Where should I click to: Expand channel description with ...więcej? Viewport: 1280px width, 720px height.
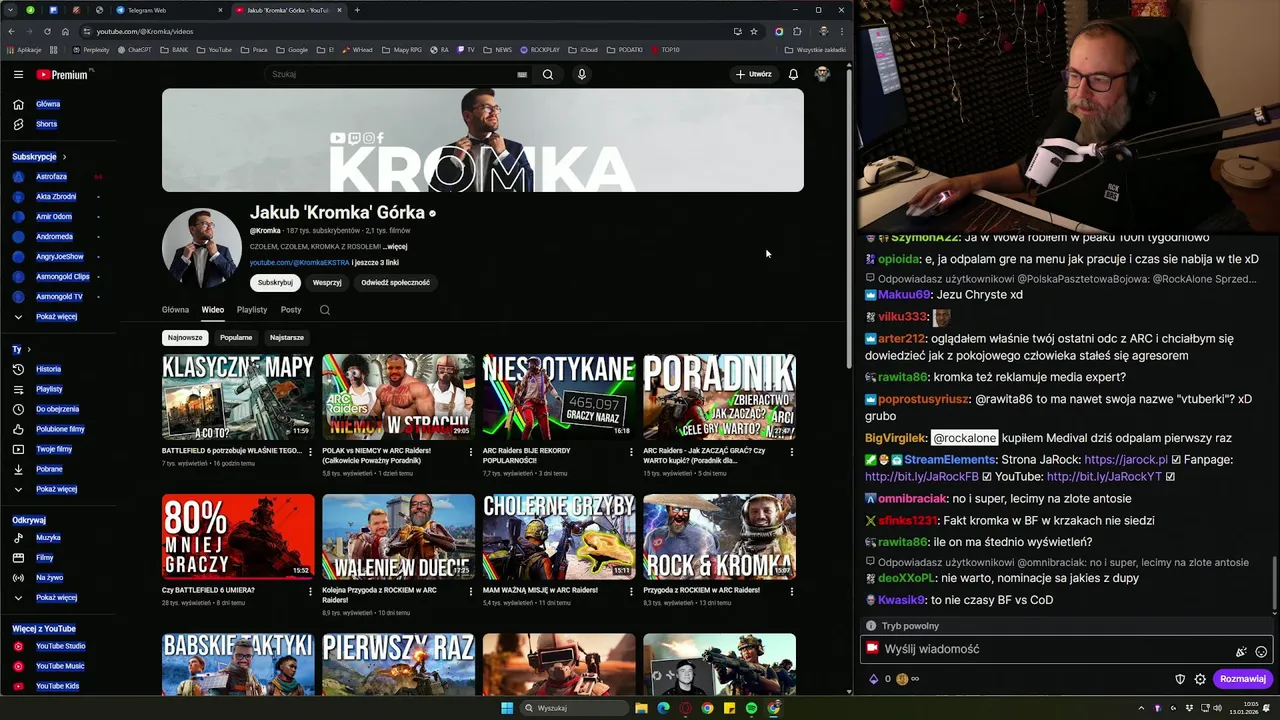pos(395,247)
